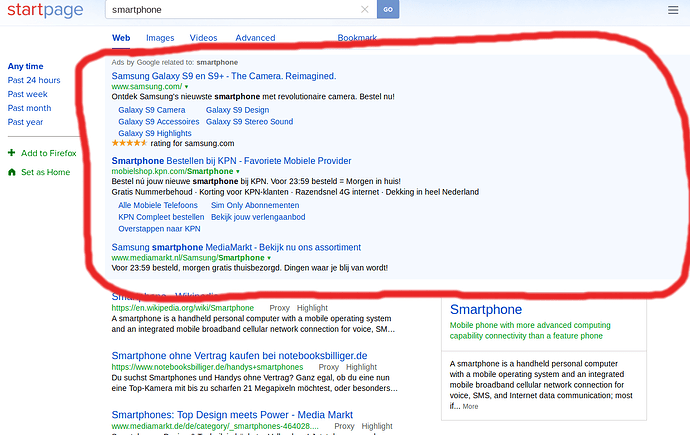Open the Bekijk jouw verlengaanbod sitelink
The width and height of the screenshot is (690, 435).
[258, 217]
